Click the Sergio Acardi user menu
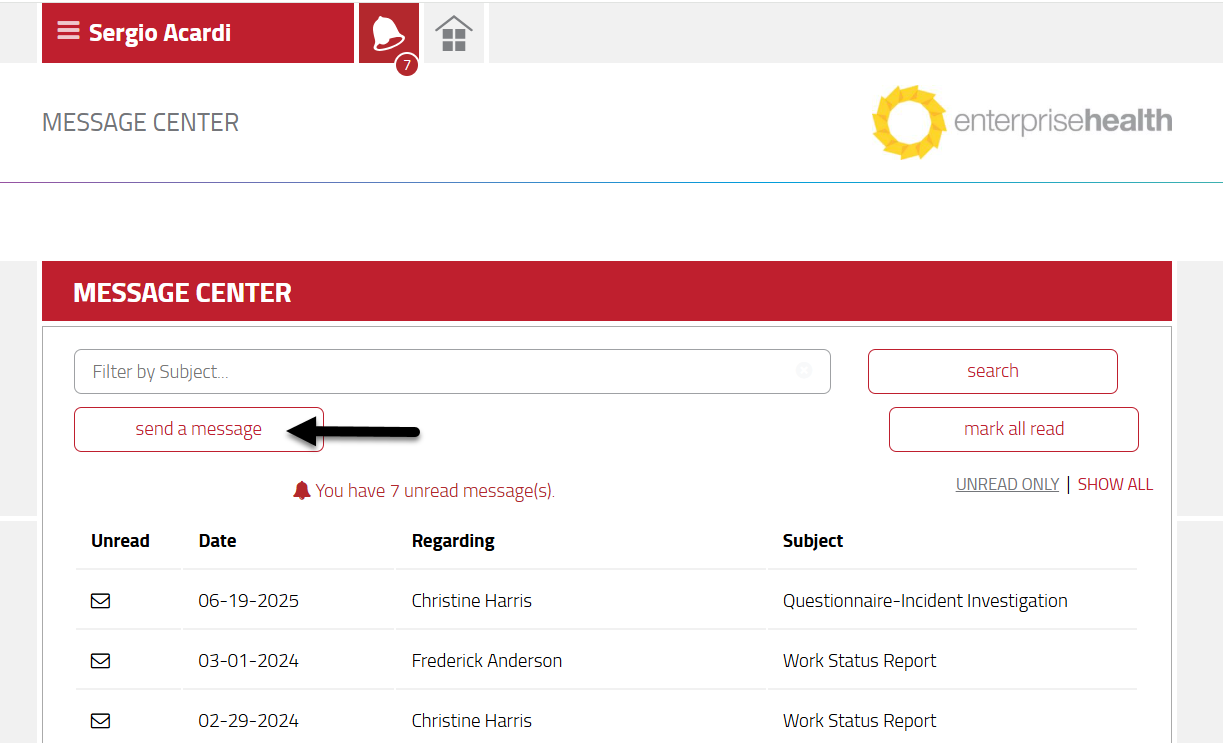This screenshot has width=1223, height=743. (160, 32)
